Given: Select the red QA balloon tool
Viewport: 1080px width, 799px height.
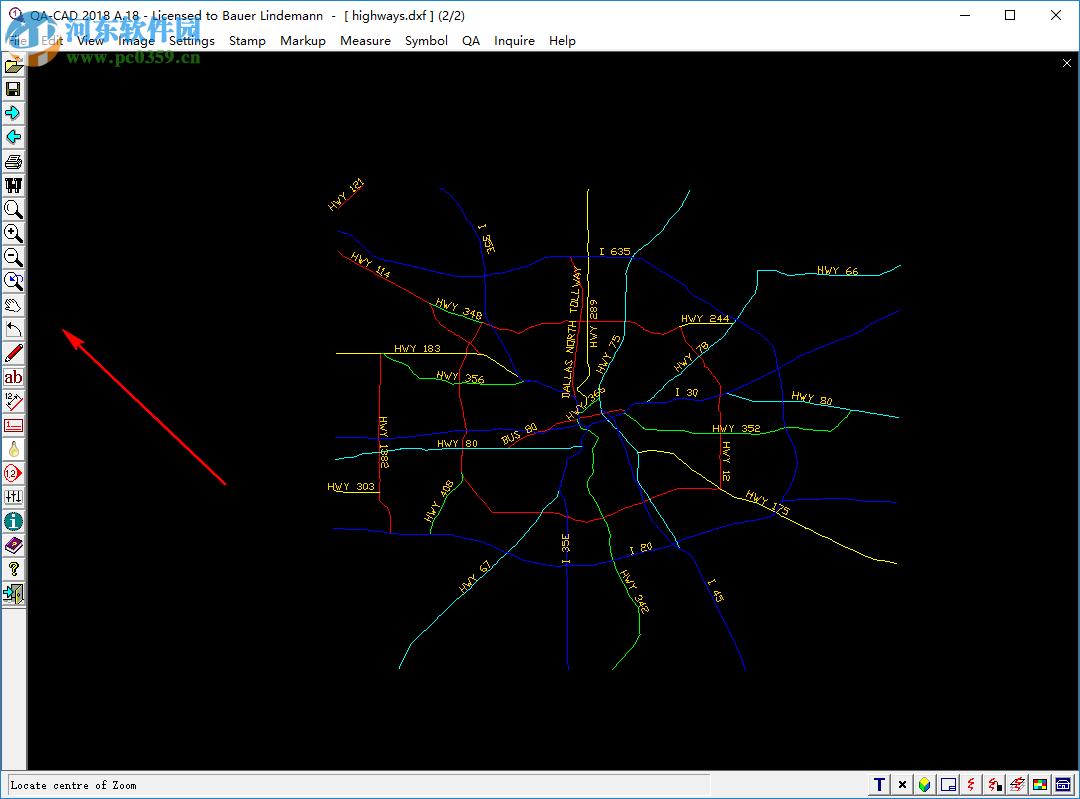Looking at the screenshot, I should [13, 473].
